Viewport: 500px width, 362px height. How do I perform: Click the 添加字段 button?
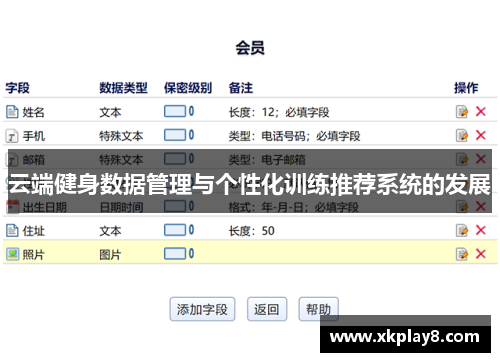click(202, 309)
